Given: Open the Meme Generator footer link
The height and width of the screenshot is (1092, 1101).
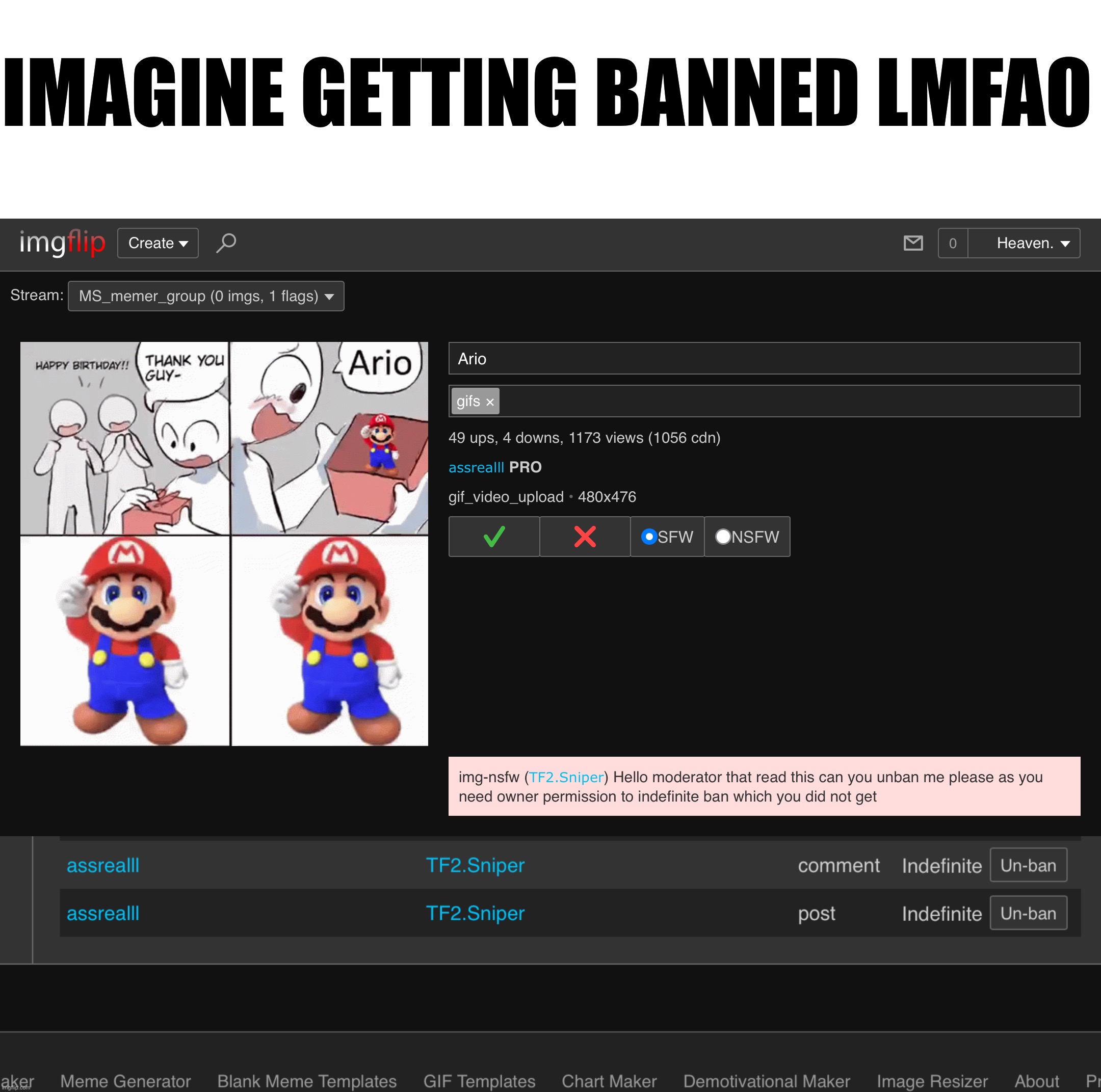Looking at the screenshot, I should click(x=125, y=1081).
